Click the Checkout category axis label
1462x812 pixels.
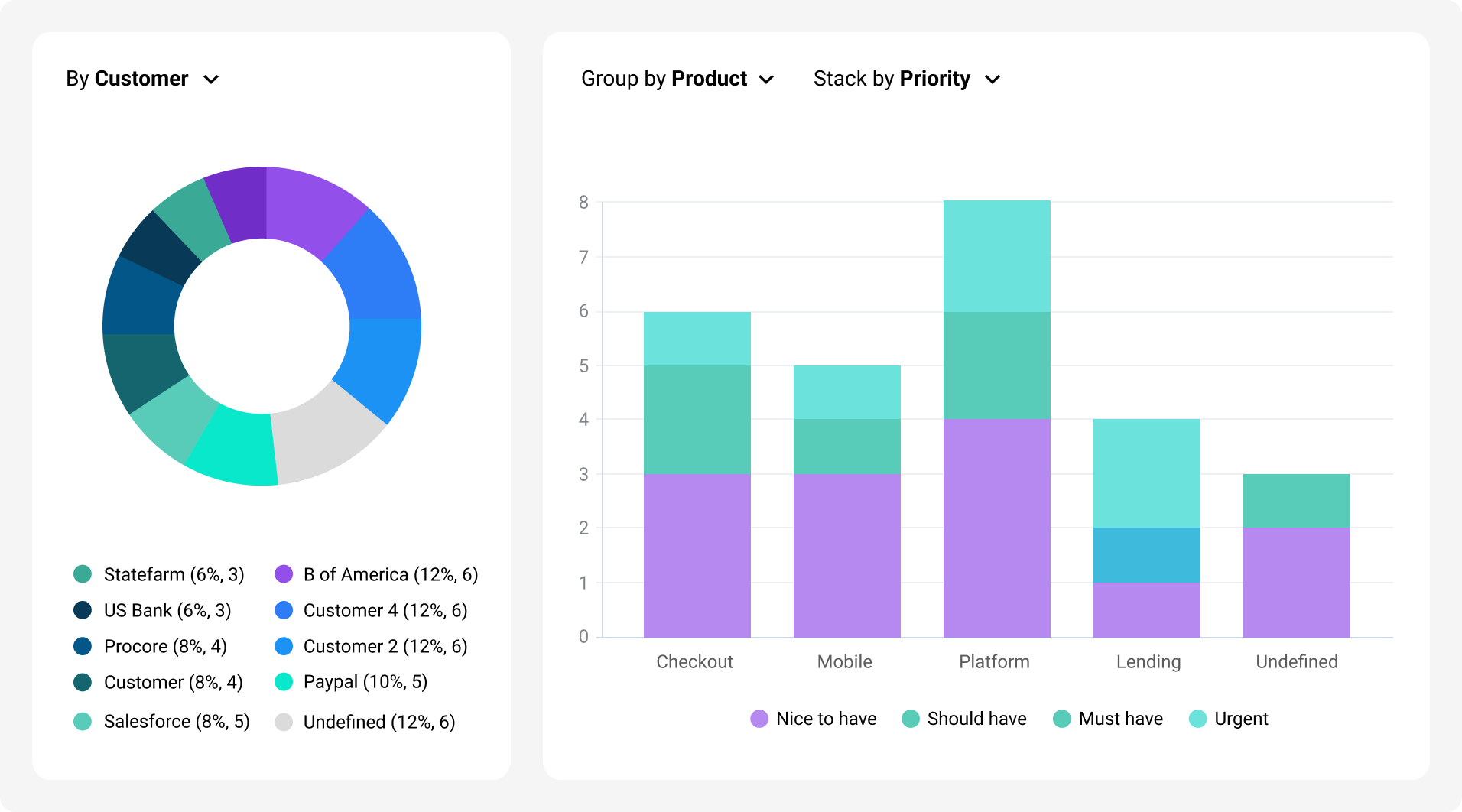tap(694, 661)
